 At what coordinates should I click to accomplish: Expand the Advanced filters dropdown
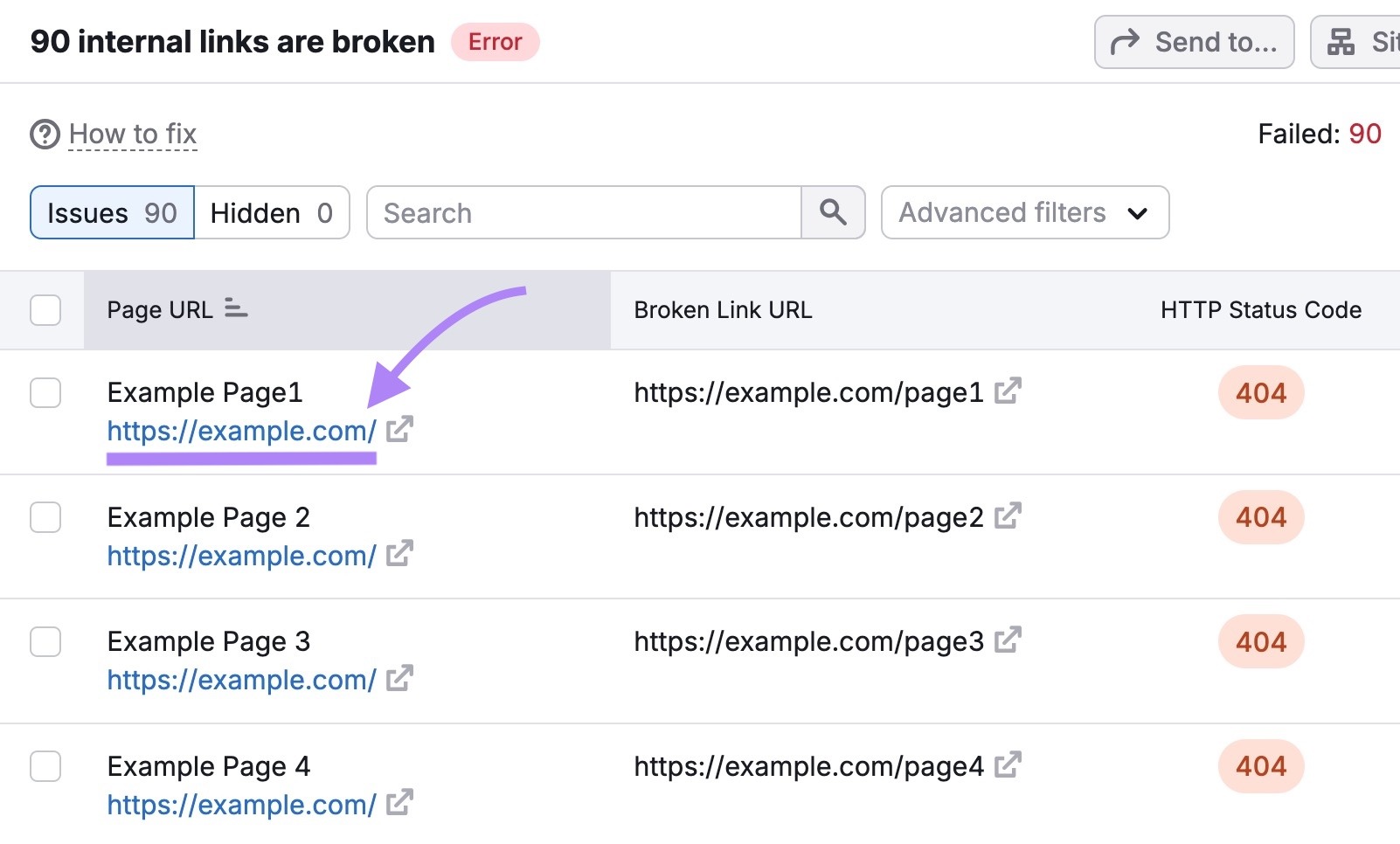1024,212
